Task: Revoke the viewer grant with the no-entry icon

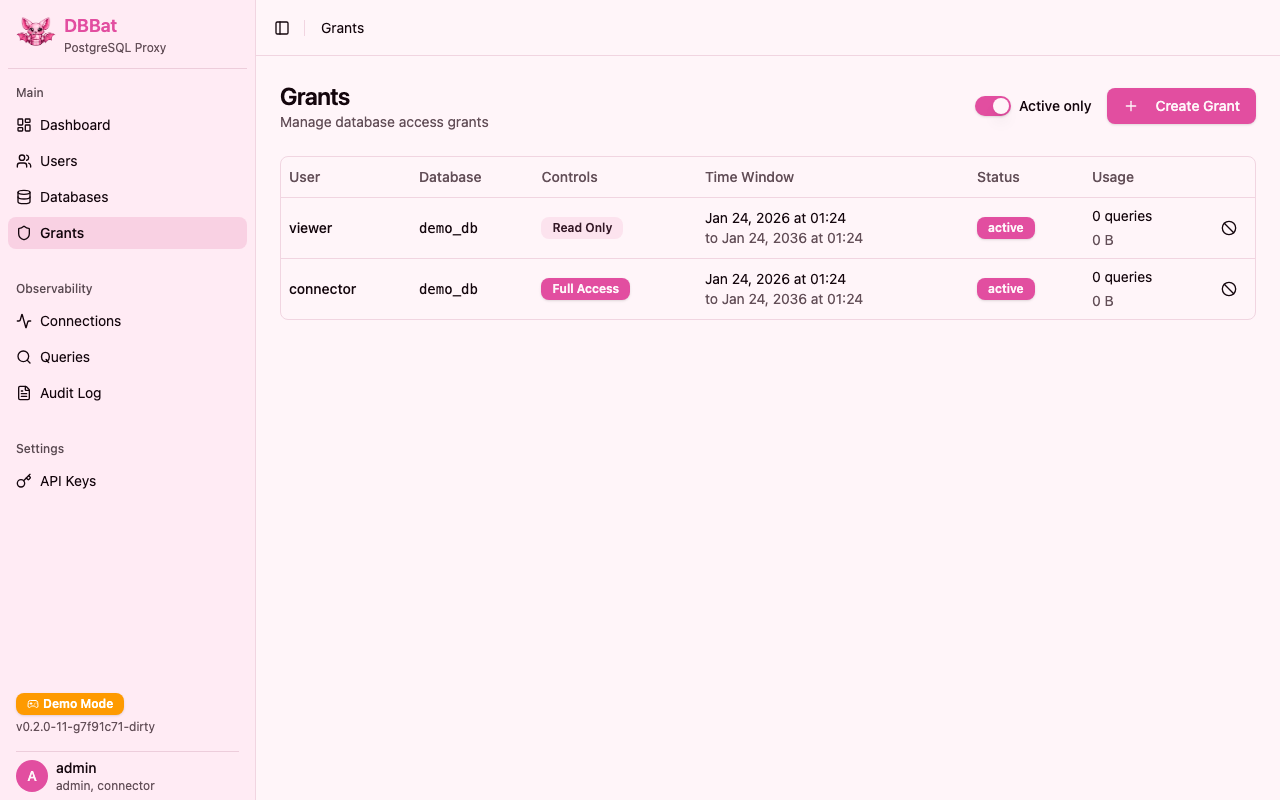Action: pos(1228,227)
